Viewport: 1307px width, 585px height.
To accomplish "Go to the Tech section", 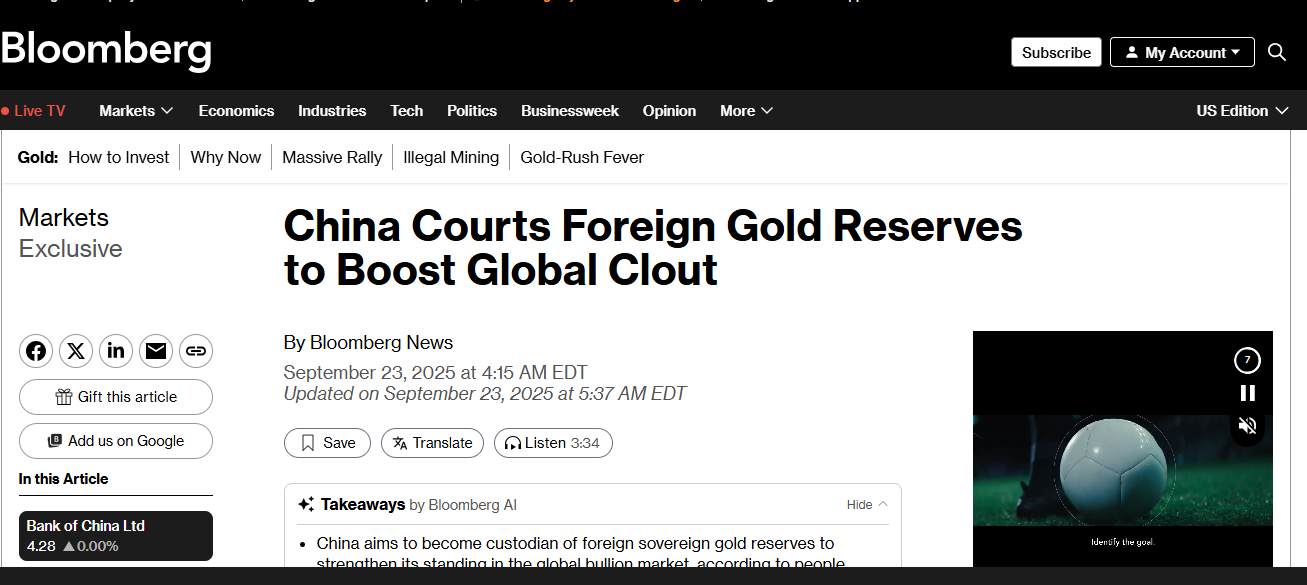I will coord(406,111).
